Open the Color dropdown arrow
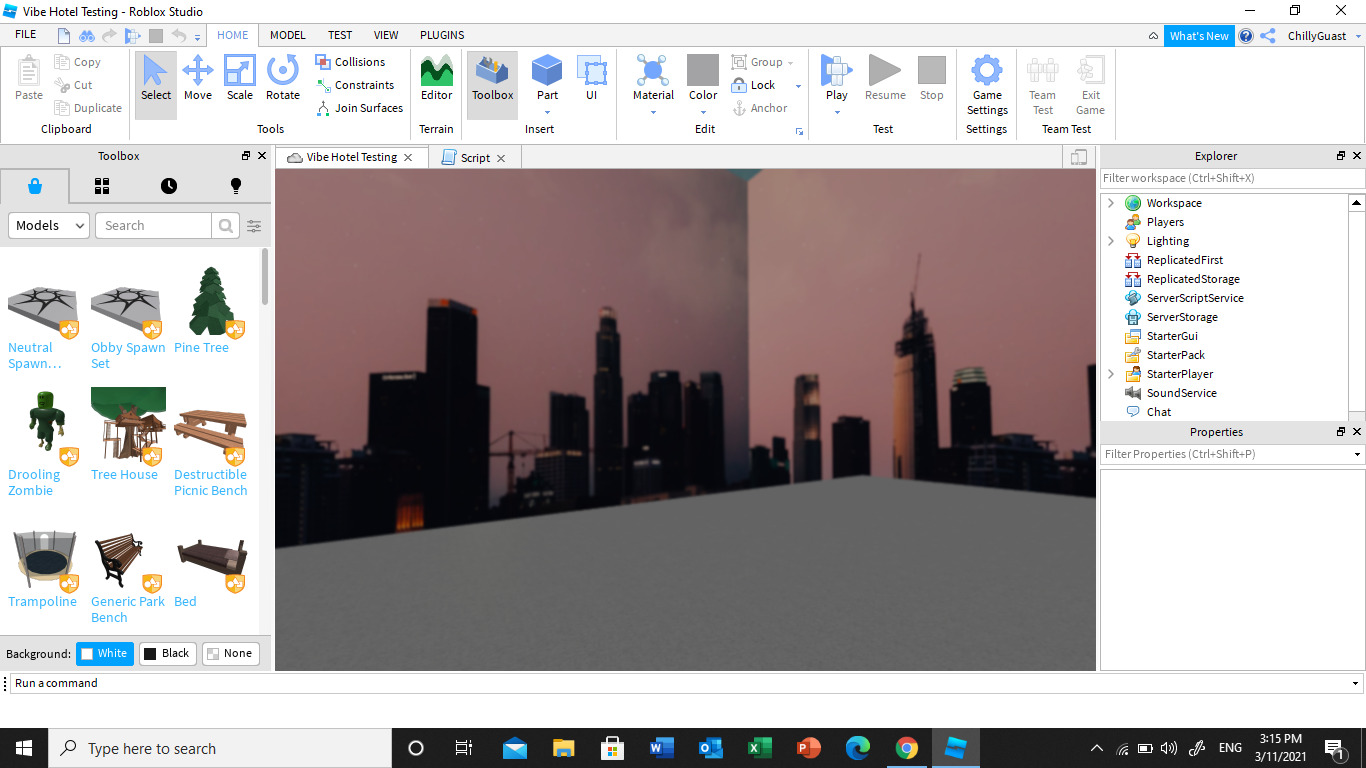Viewport: 1366px width, 768px height. pyautogui.click(x=703, y=112)
